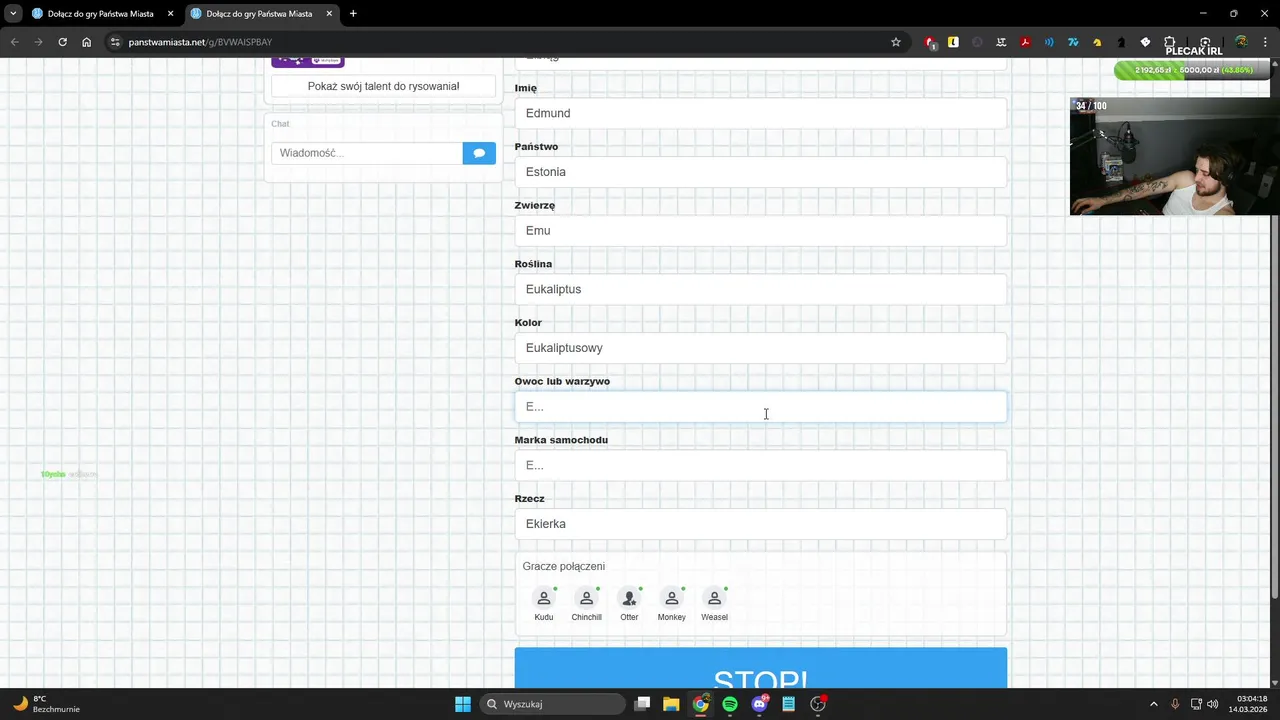Open the OBS Studio taskbar icon
The image size is (1280, 720).
click(x=818, y=704)
